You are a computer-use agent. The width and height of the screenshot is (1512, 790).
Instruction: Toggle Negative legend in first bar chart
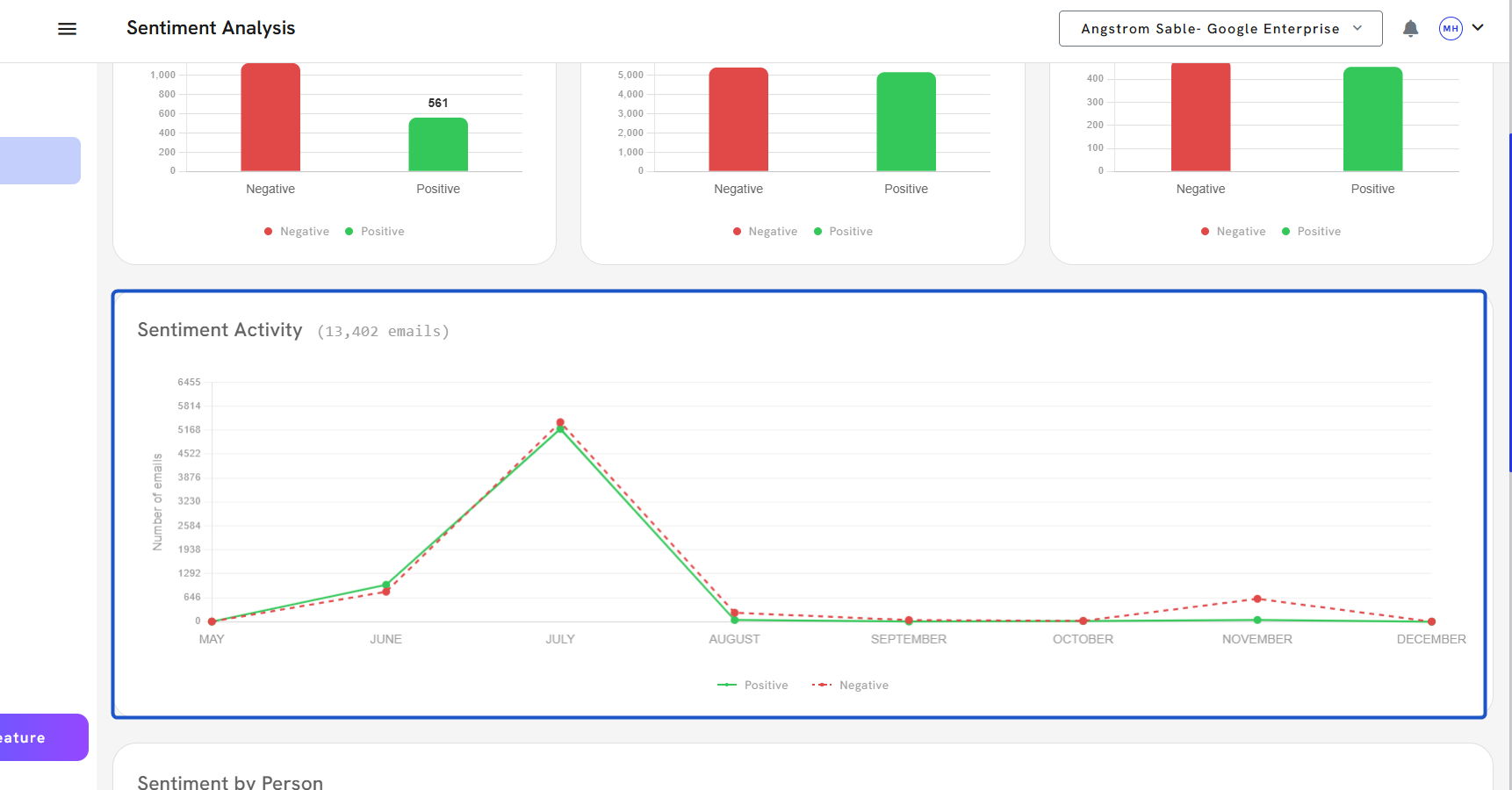tap(297, 232)
